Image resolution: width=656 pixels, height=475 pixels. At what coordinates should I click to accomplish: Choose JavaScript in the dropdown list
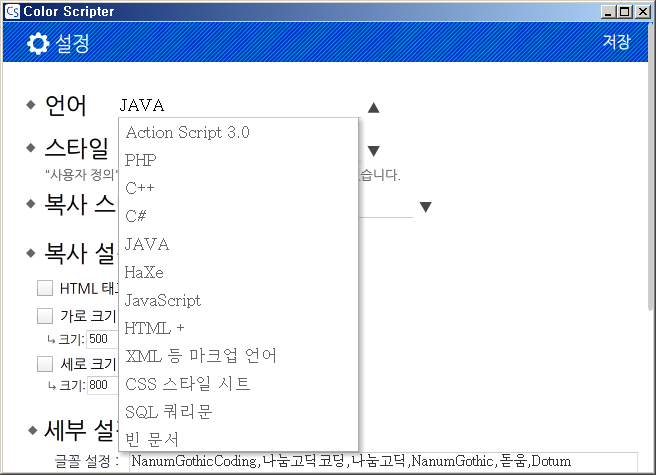[163, 300]
